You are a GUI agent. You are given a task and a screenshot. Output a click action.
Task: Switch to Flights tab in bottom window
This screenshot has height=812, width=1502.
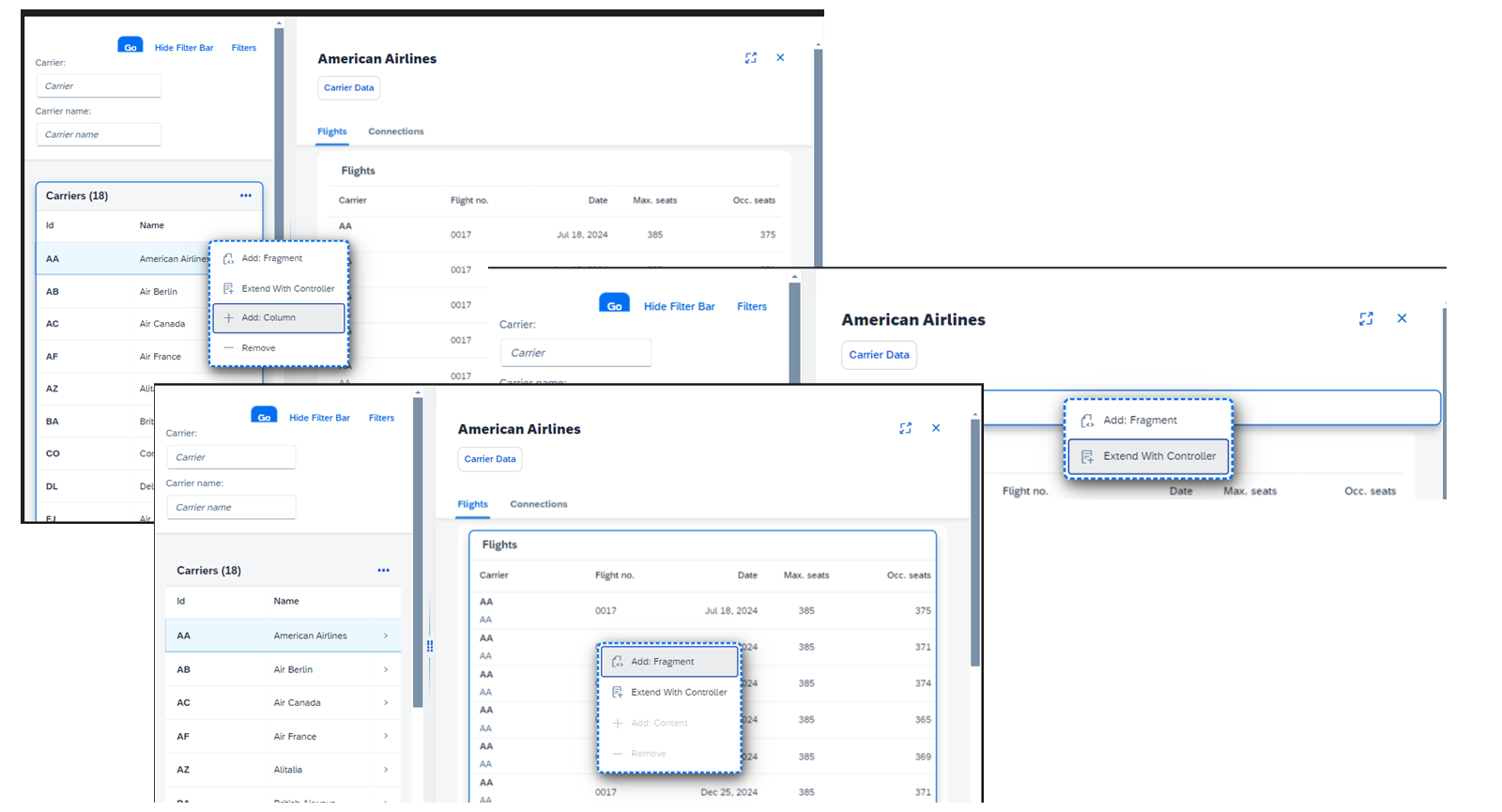[473, 504]
